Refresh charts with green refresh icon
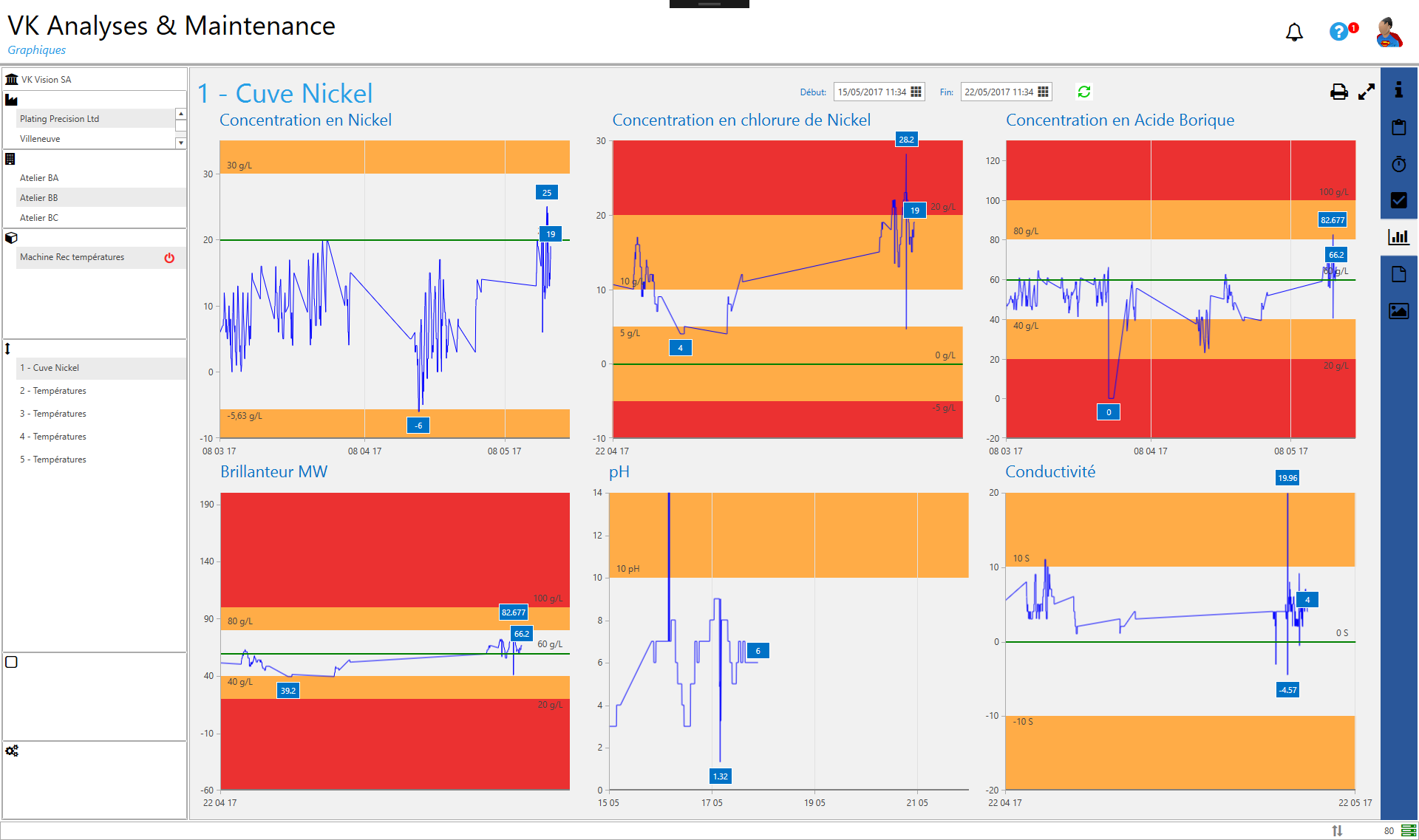 1084,92
